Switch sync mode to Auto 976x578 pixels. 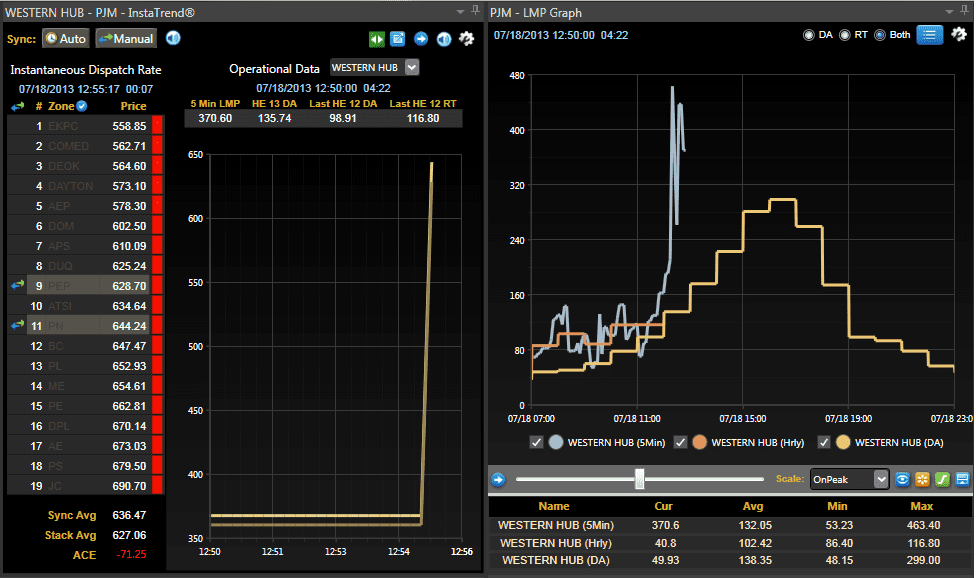pyautogui.click(x=66, y=39)
